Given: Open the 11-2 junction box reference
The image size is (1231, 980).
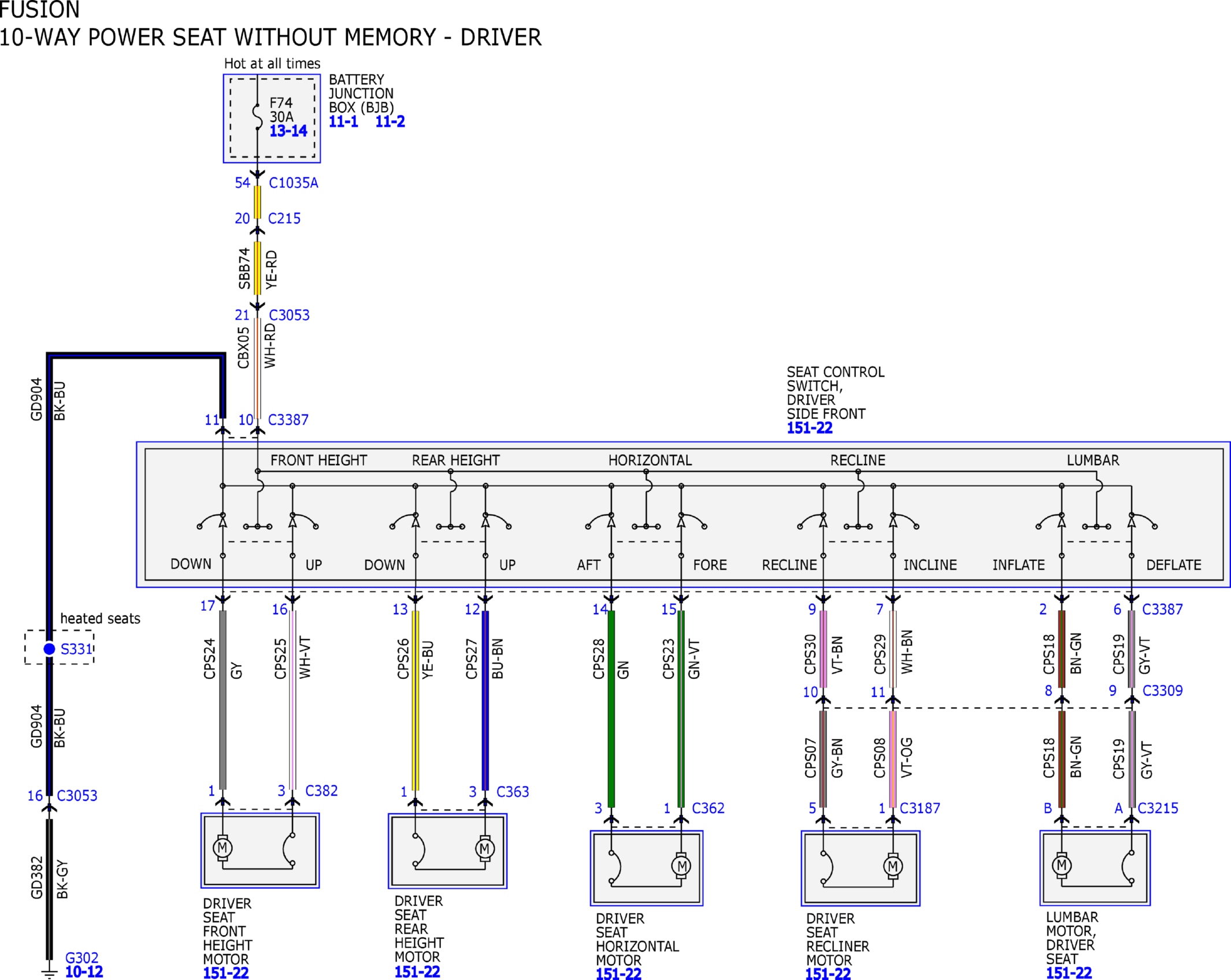Looking at the screenshot, I should pyautogui.click(x=390, y=122).
